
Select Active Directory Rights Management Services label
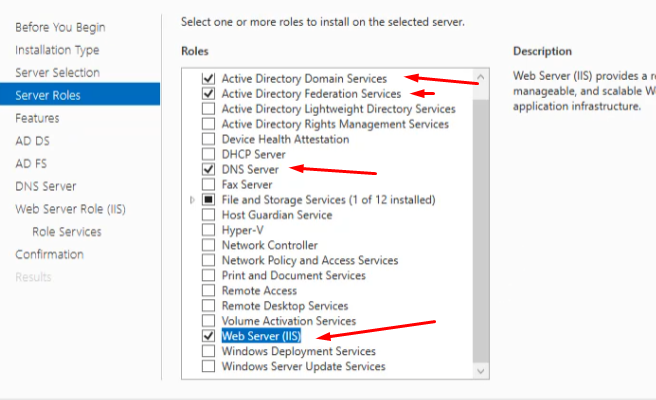coord(335,124)
